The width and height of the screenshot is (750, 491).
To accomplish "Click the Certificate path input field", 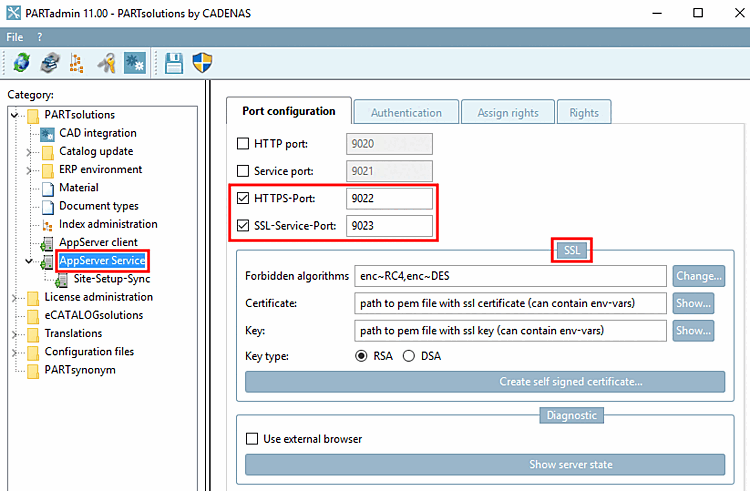I will point(510,303).
